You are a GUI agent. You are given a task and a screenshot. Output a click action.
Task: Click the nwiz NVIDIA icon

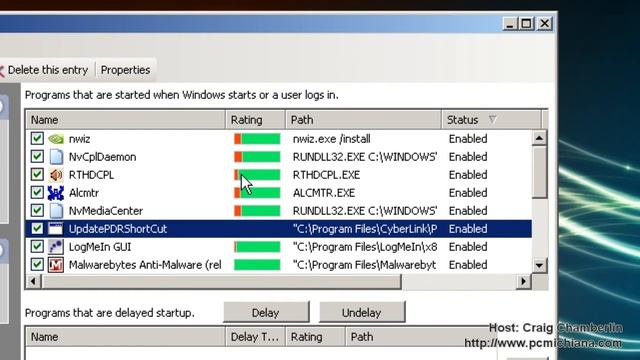click(56, 139)
